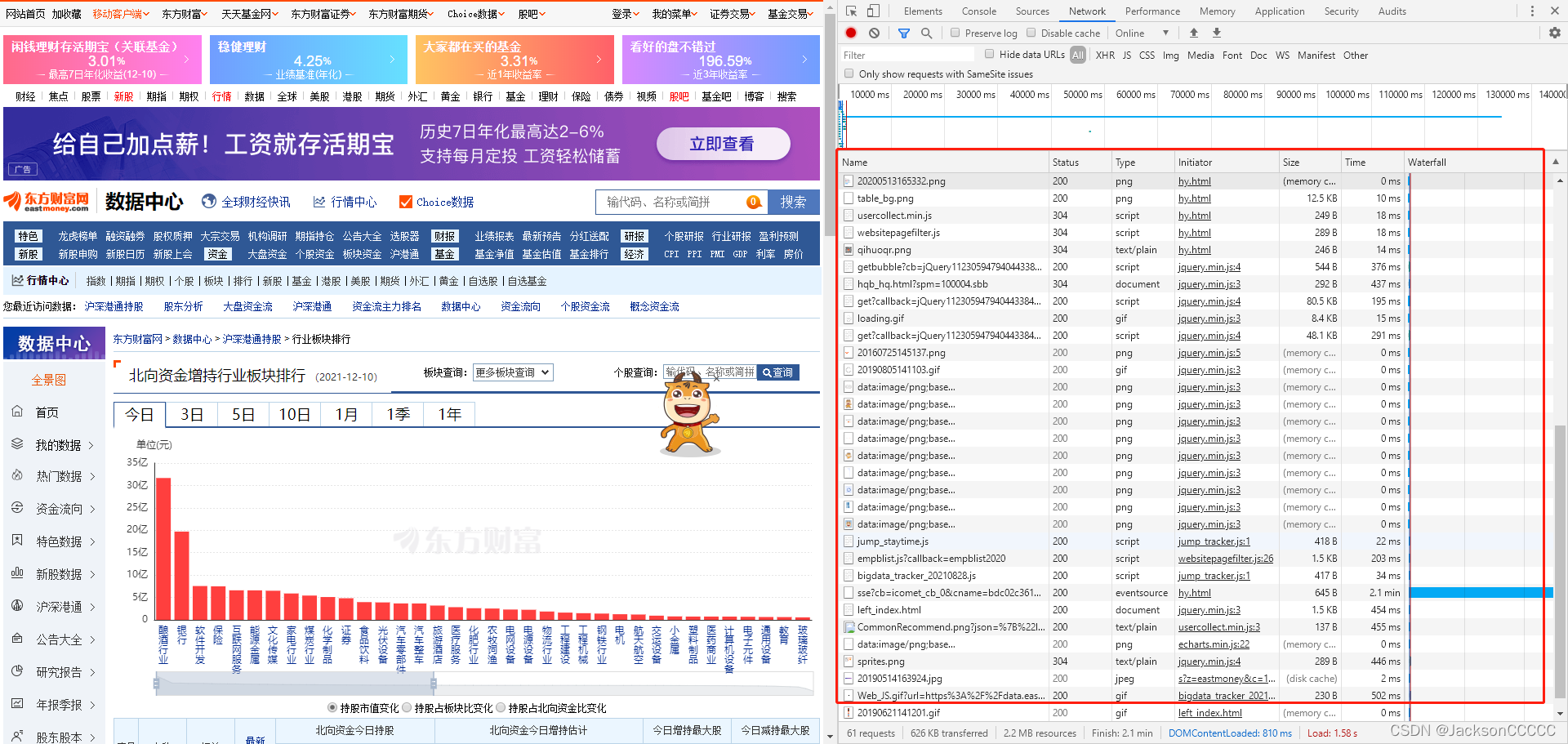The height and width of the screenshot is (744, 1568).
Task: Expand 登录 dropdown
Action: point(626,14)
